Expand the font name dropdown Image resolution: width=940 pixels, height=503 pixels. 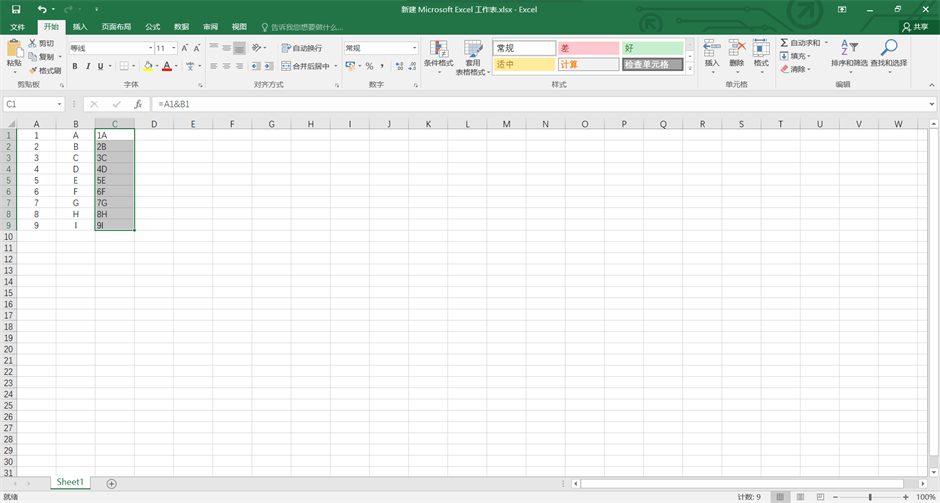(x=149, y=48)
